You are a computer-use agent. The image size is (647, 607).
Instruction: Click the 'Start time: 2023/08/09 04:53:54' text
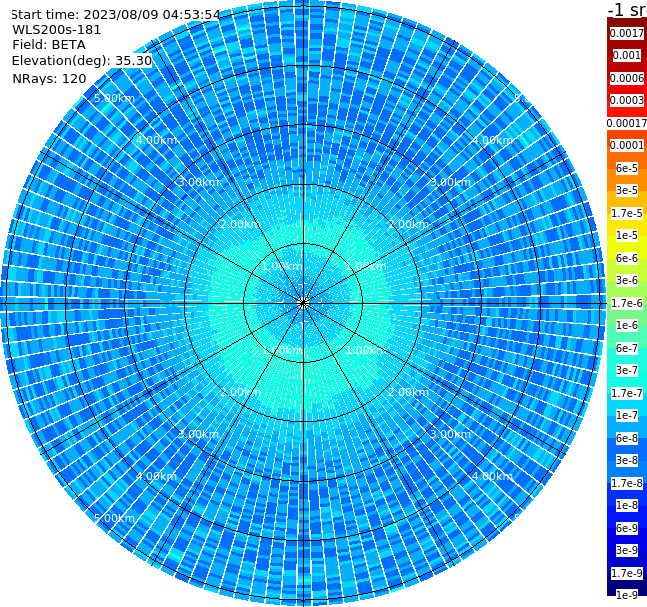click(116, 15)
